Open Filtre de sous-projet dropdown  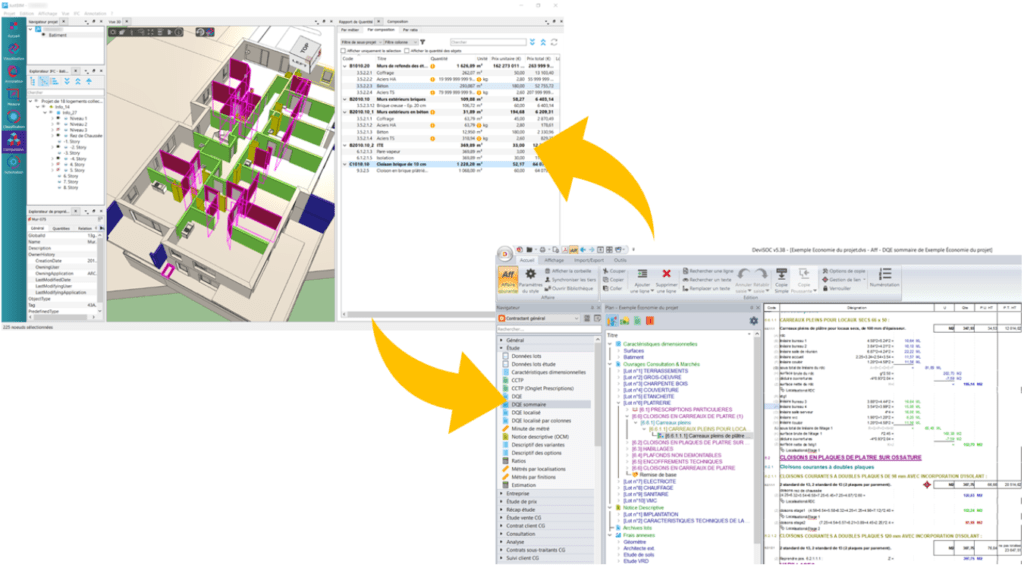(x=360, y=42)
